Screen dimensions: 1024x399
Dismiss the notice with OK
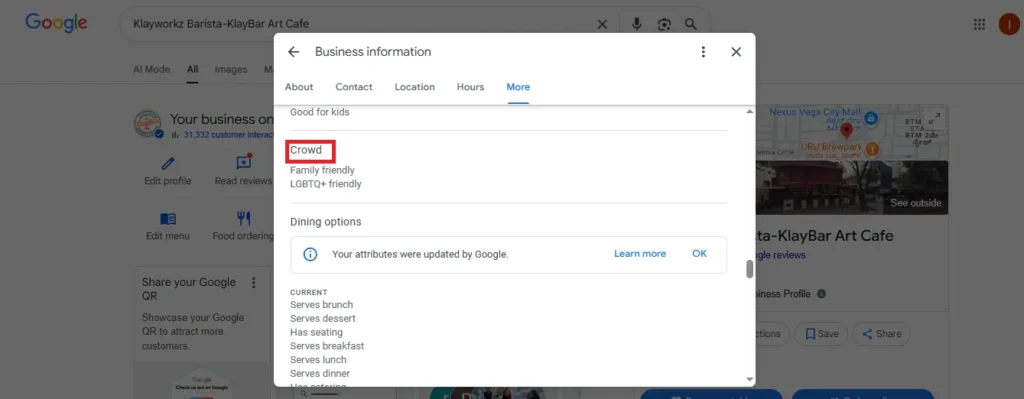[699, 254]
